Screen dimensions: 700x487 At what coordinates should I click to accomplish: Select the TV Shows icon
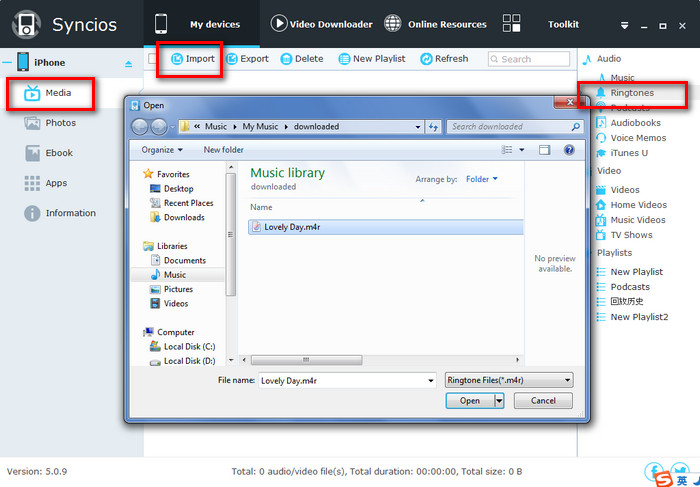click(601, 235)
